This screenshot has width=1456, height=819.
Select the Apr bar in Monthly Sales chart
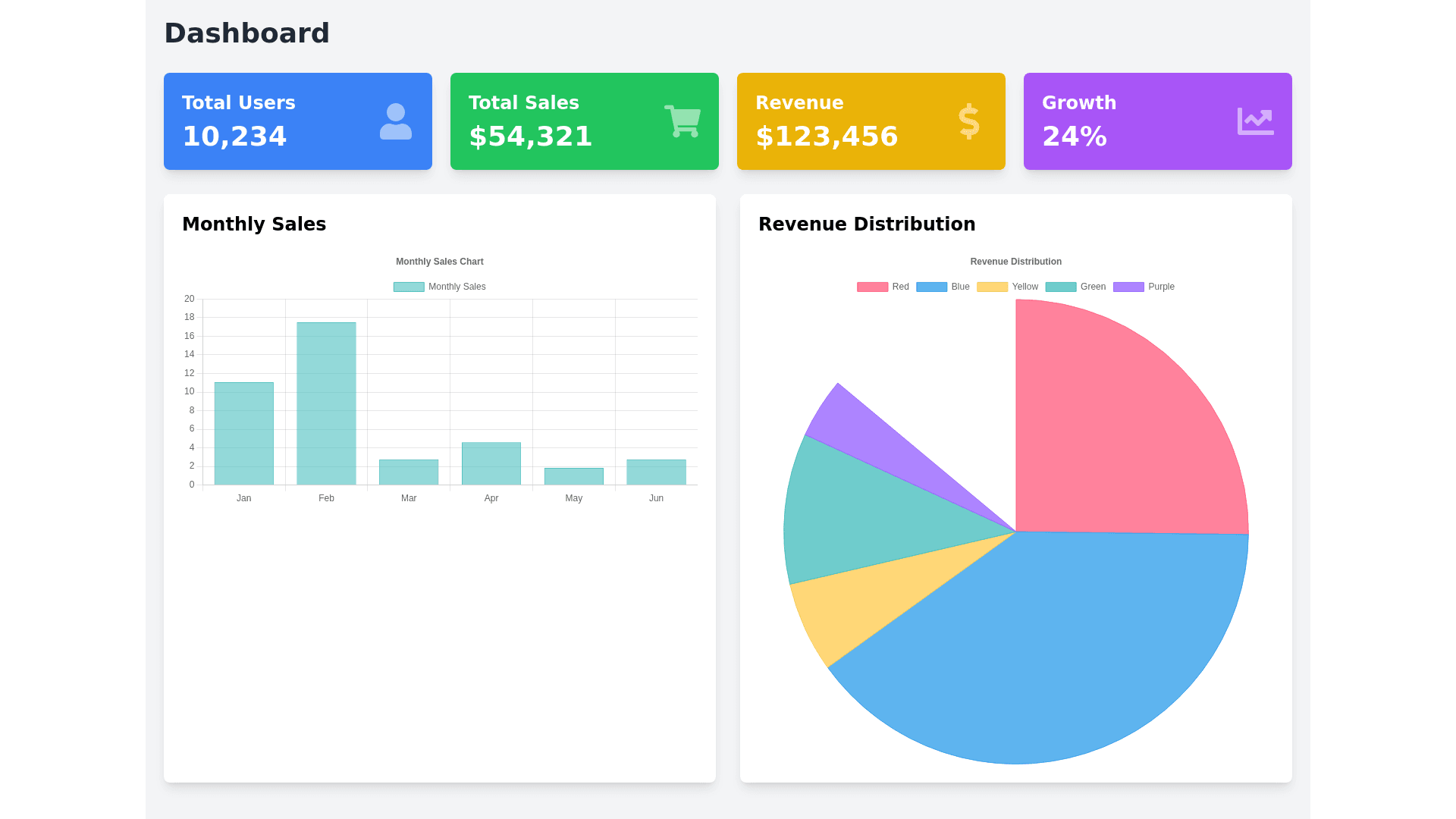(x=491, y=463)
